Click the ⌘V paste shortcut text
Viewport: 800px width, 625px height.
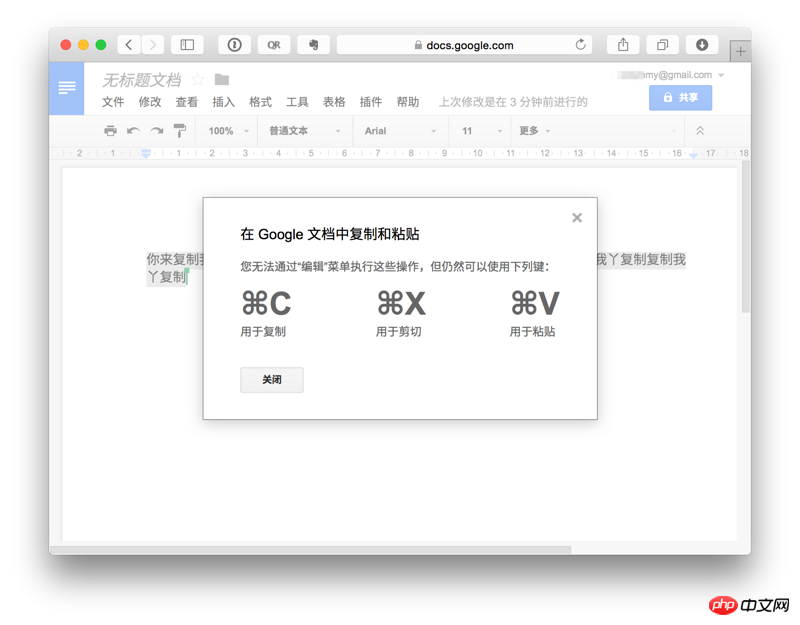coord(535,303)
